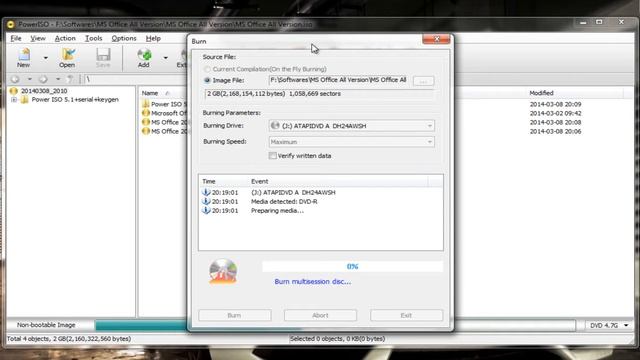Click the Preparing media... log entry
Viewport: 640px width, 360px height.
tap(277, 211)
